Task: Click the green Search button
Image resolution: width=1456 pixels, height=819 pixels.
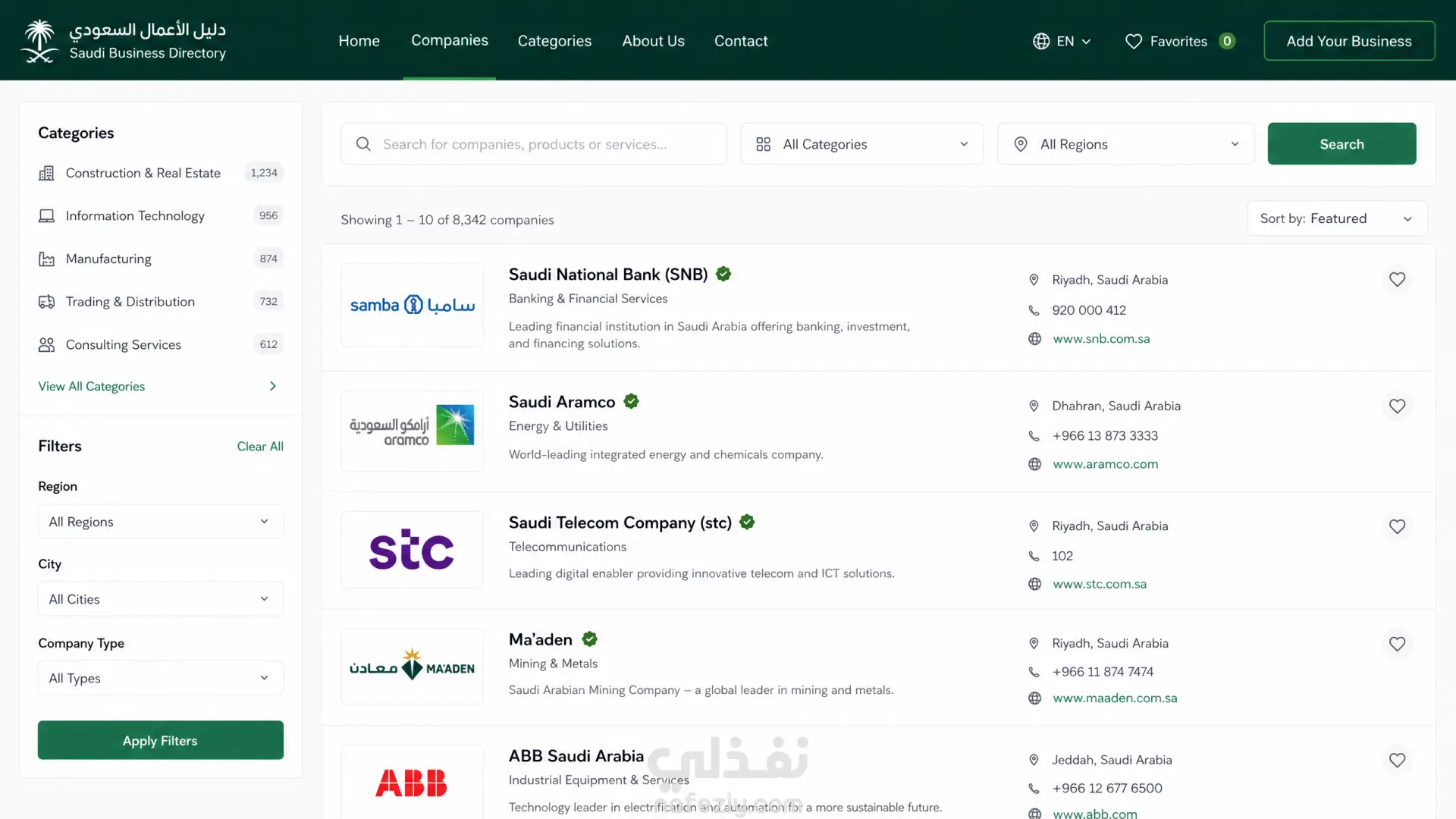Action: (1341, 144)
